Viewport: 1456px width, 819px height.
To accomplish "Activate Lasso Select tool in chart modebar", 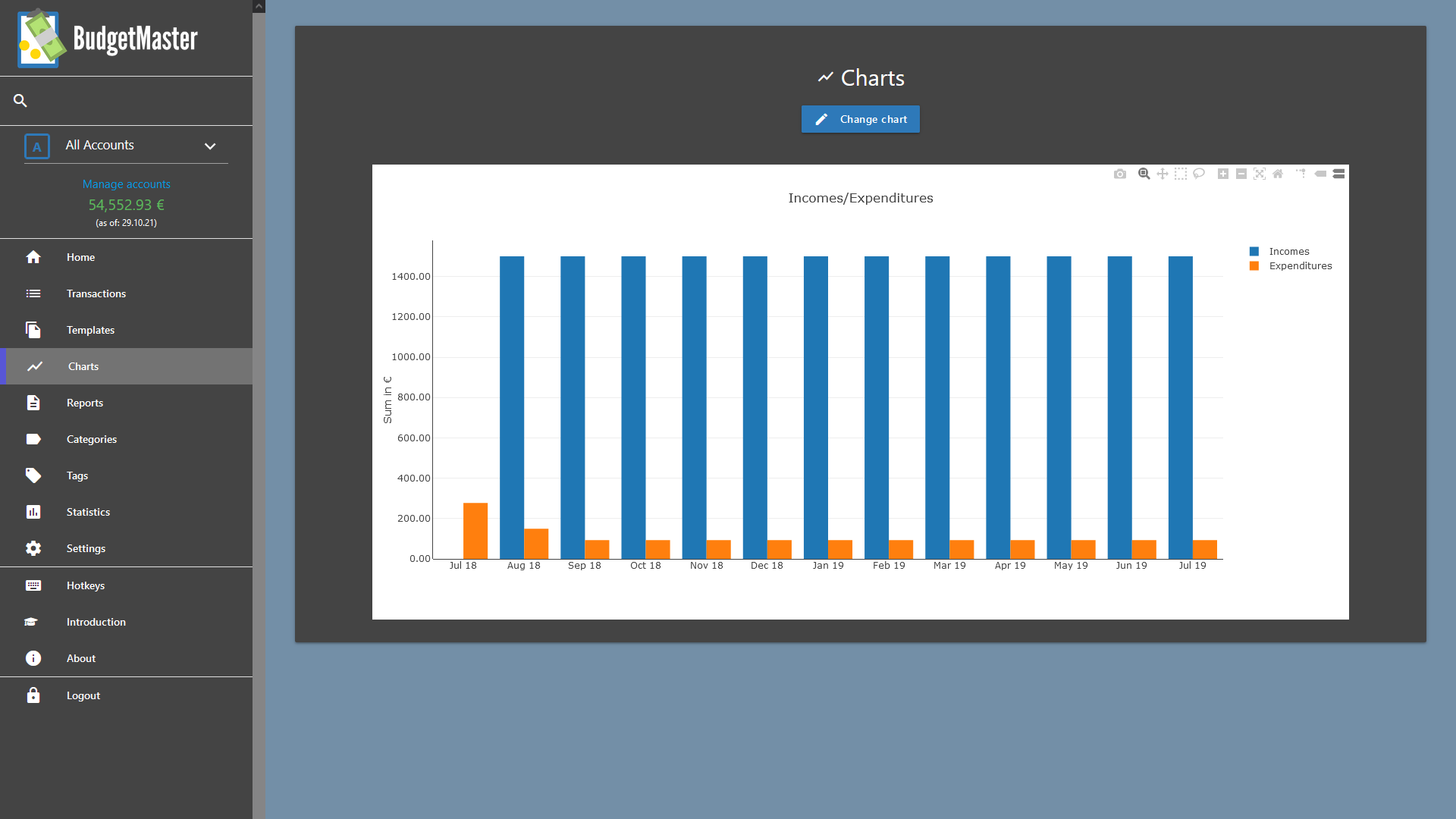I will (1199, 174).
